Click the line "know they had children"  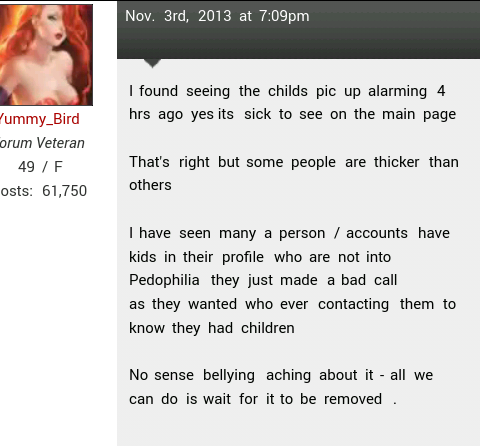(x=212, y=328)
